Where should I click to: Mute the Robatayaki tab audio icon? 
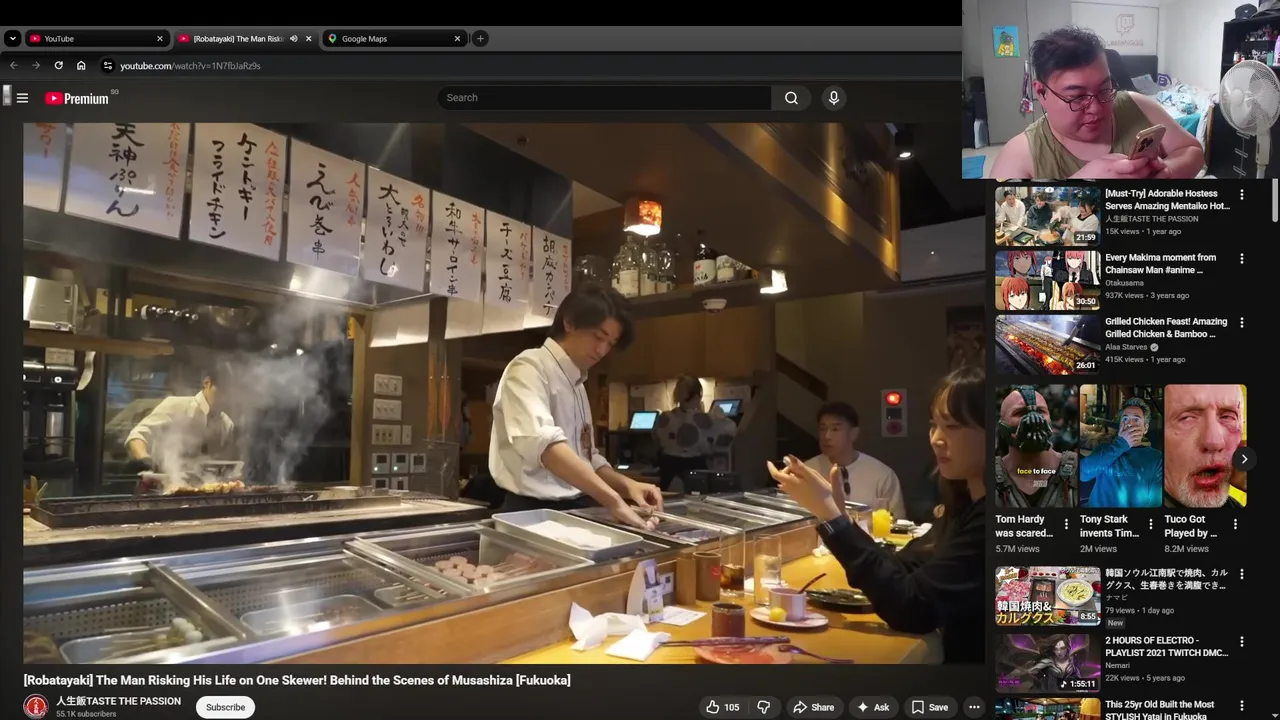(293, 38)
